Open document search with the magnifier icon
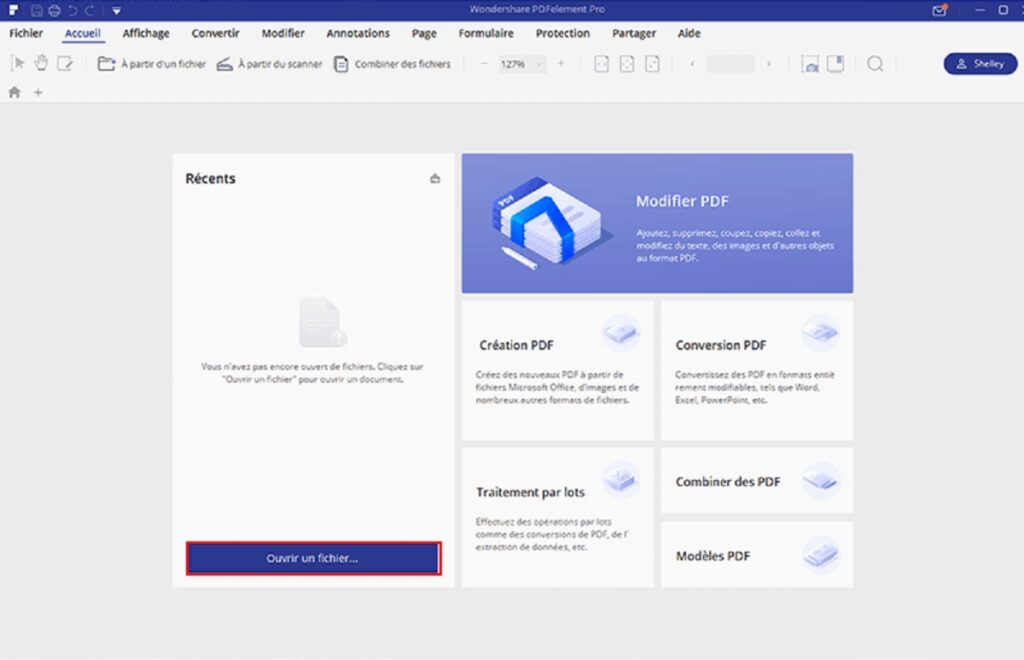The image size is (1024, 660). point(874,64)
